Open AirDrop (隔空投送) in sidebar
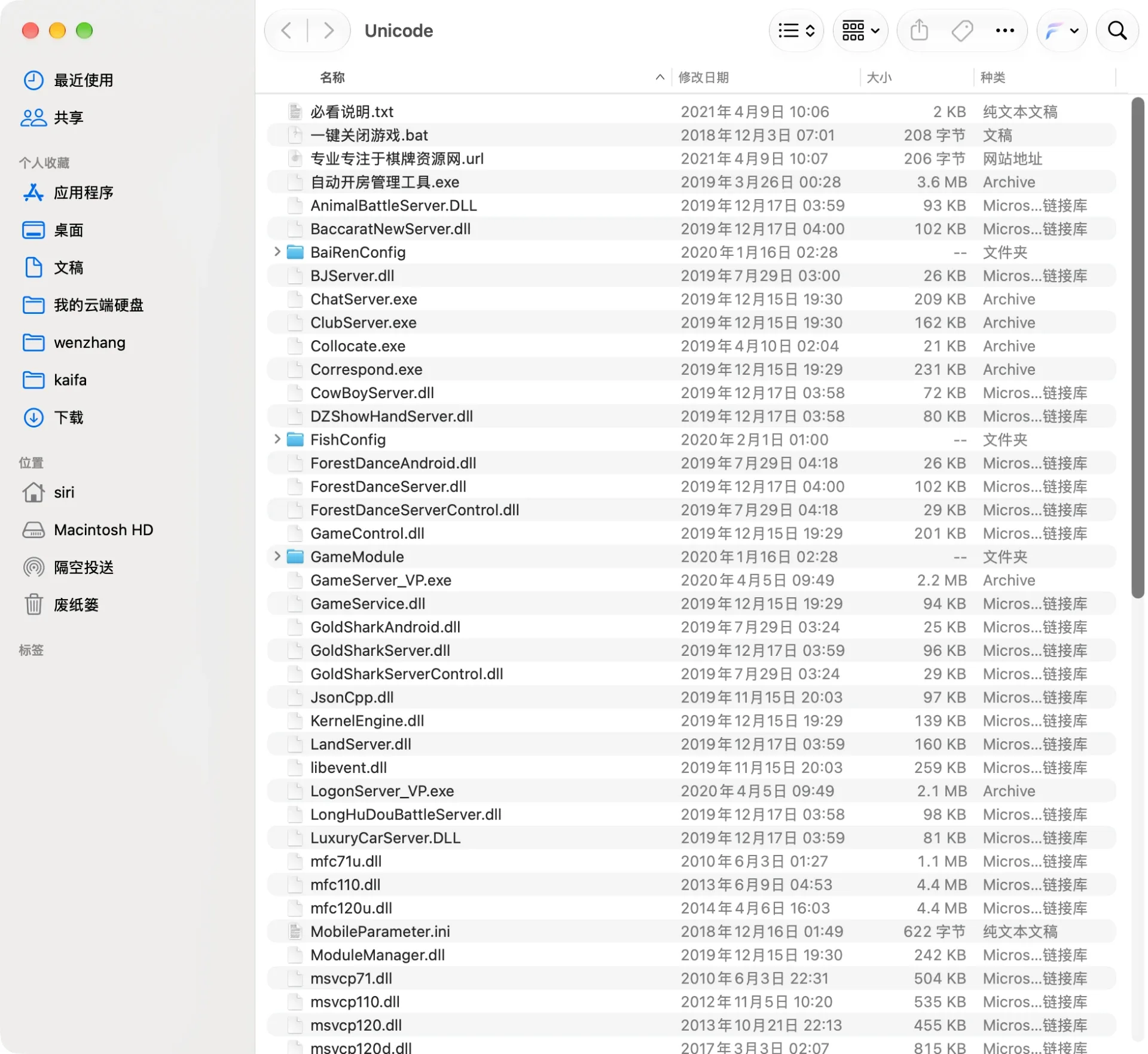Viewport: 1148px width, 1054px height. [83, 567]
